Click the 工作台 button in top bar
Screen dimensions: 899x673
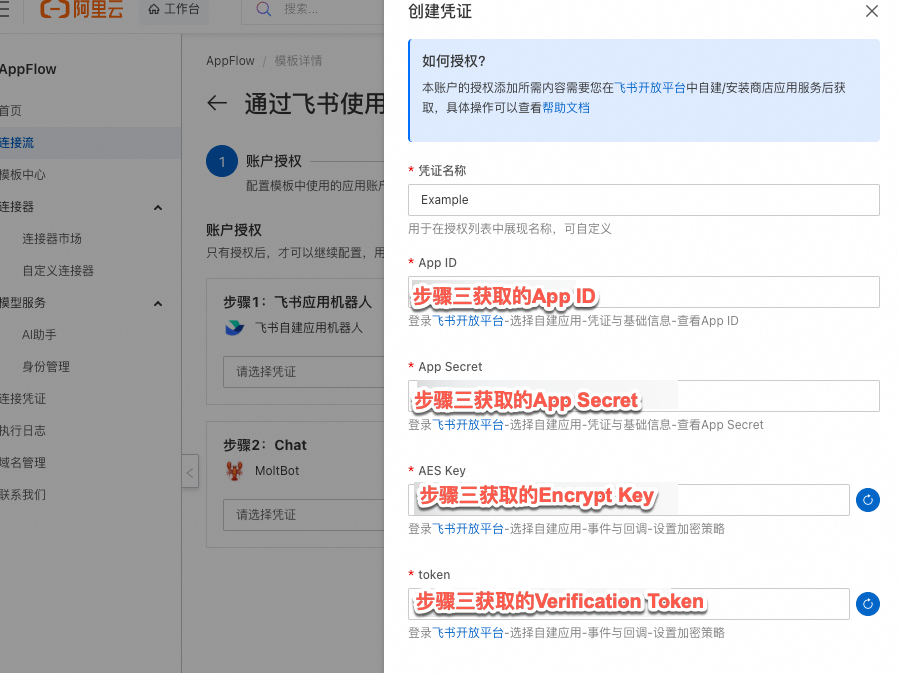[174, 10]
